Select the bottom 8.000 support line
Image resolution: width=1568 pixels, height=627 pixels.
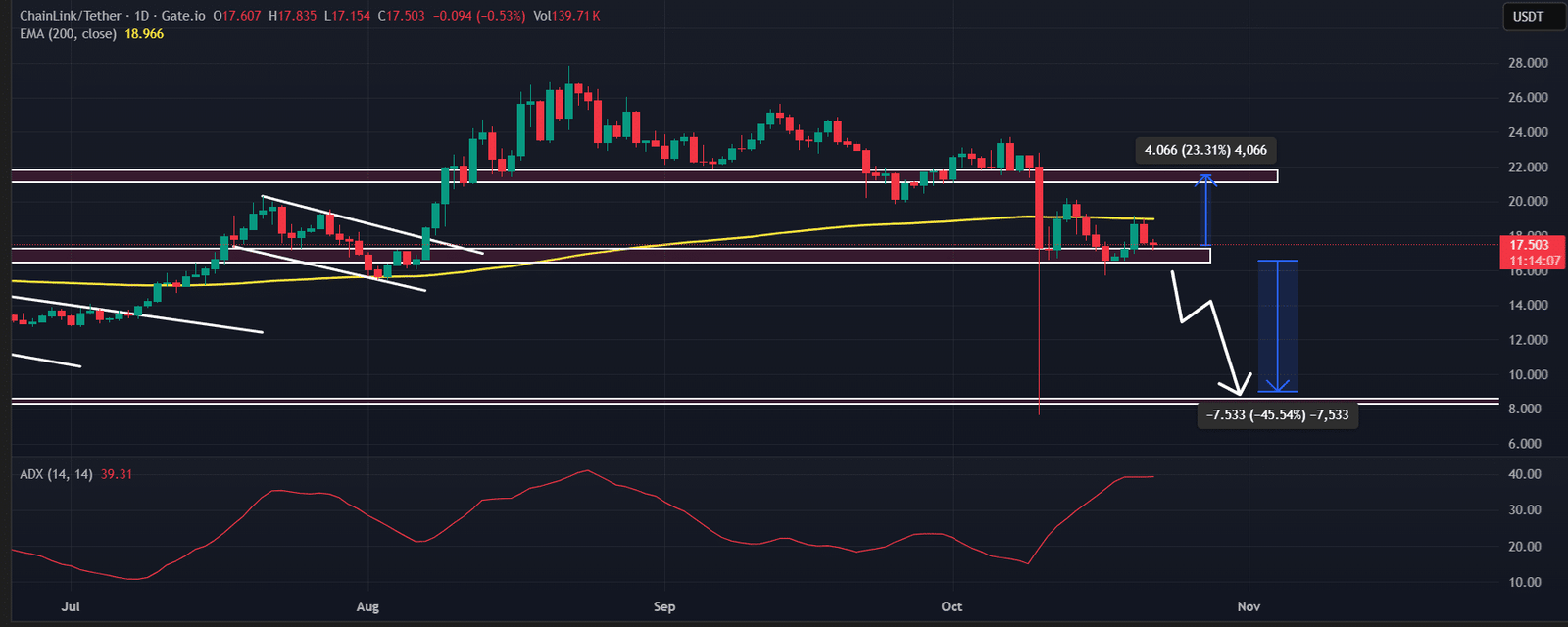tap(755, 401)
